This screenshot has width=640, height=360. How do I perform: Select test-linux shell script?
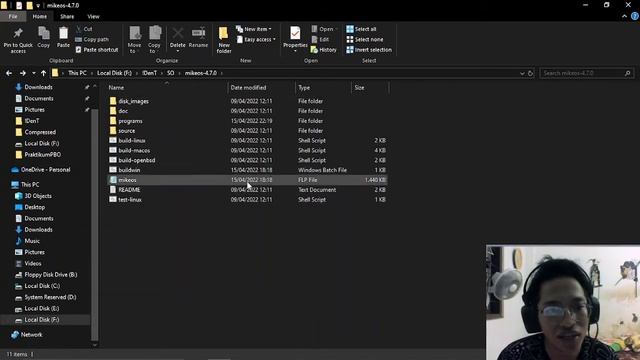[x=247, y=199]
